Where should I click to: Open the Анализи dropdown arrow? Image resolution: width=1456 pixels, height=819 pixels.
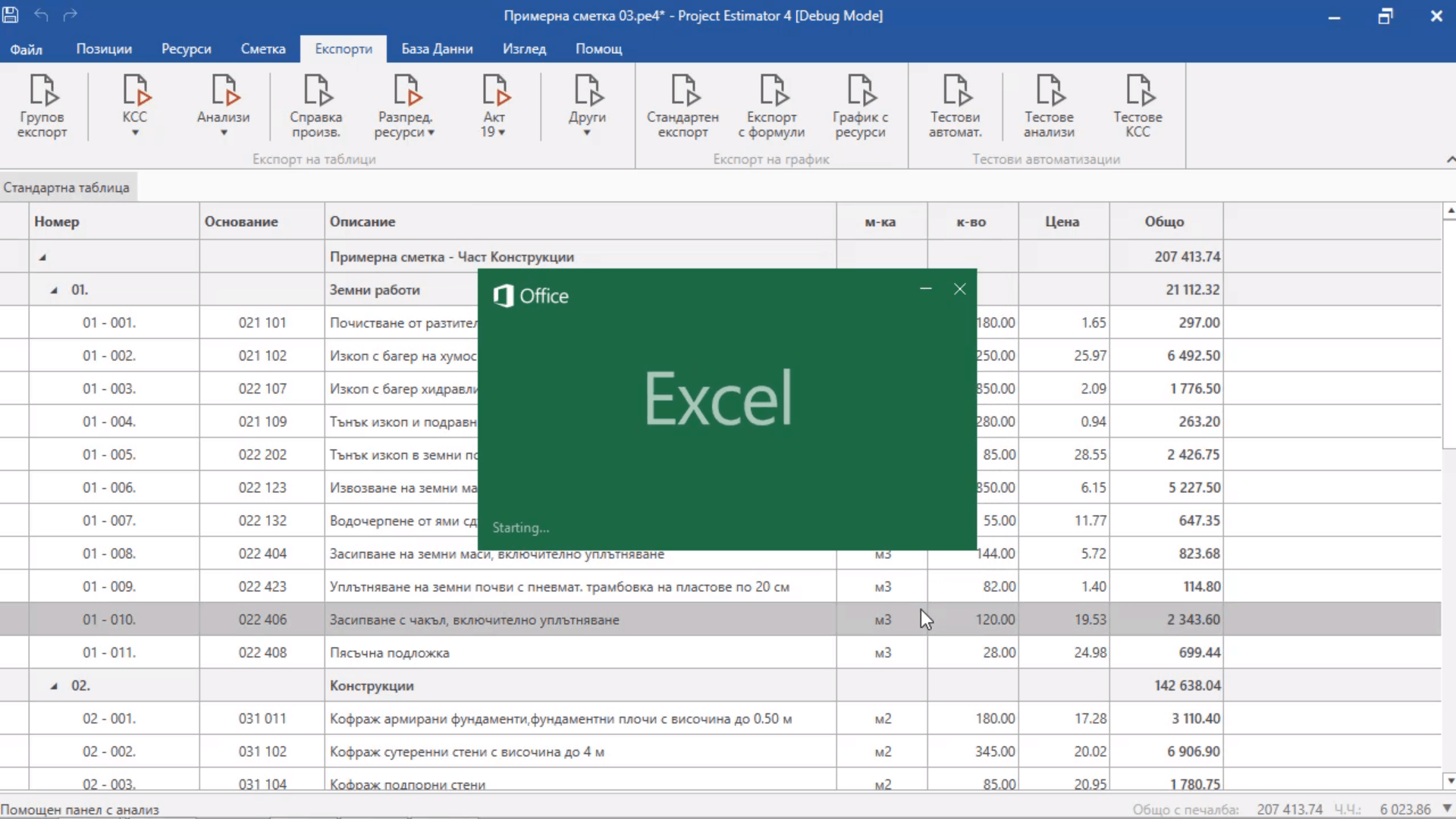click(x=224, y=133)
